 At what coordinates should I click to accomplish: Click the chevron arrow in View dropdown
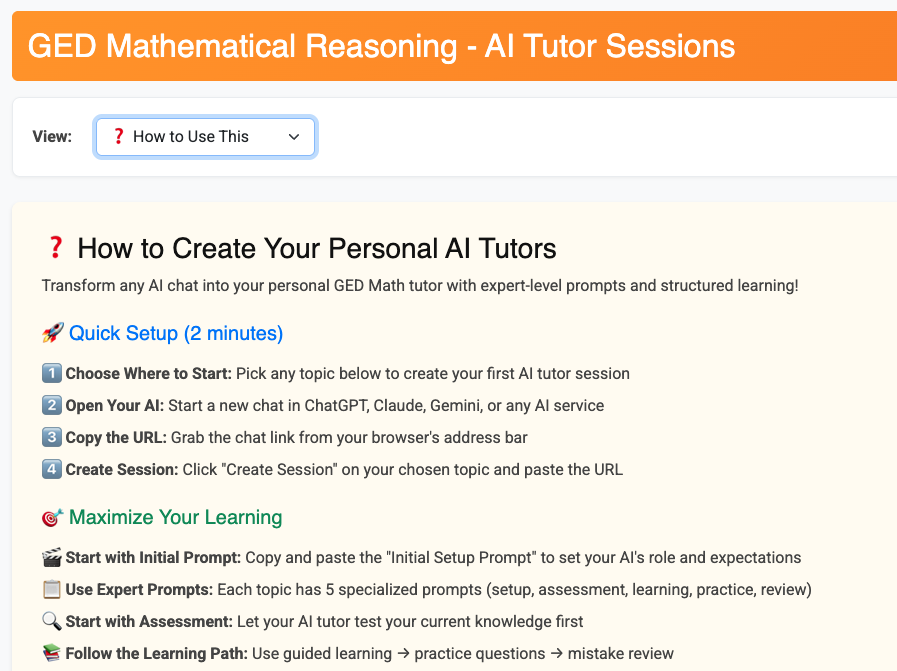[x=294, y=137]
